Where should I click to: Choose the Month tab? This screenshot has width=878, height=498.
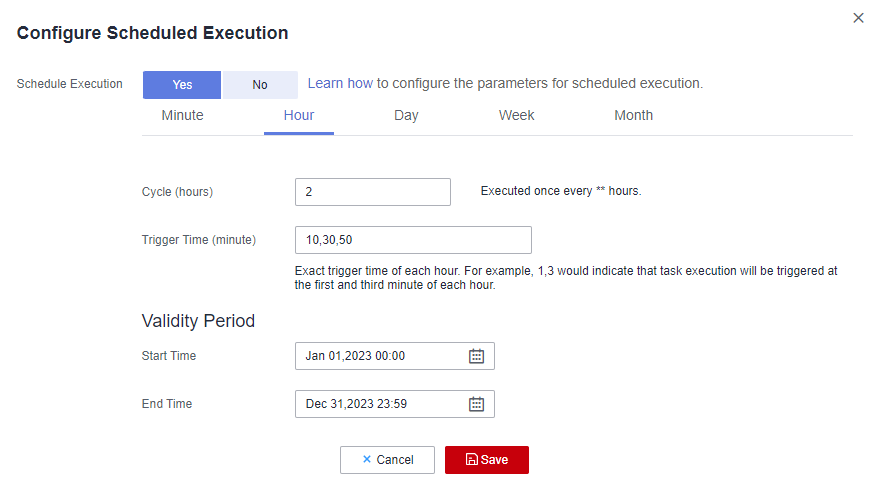(633, 115)
